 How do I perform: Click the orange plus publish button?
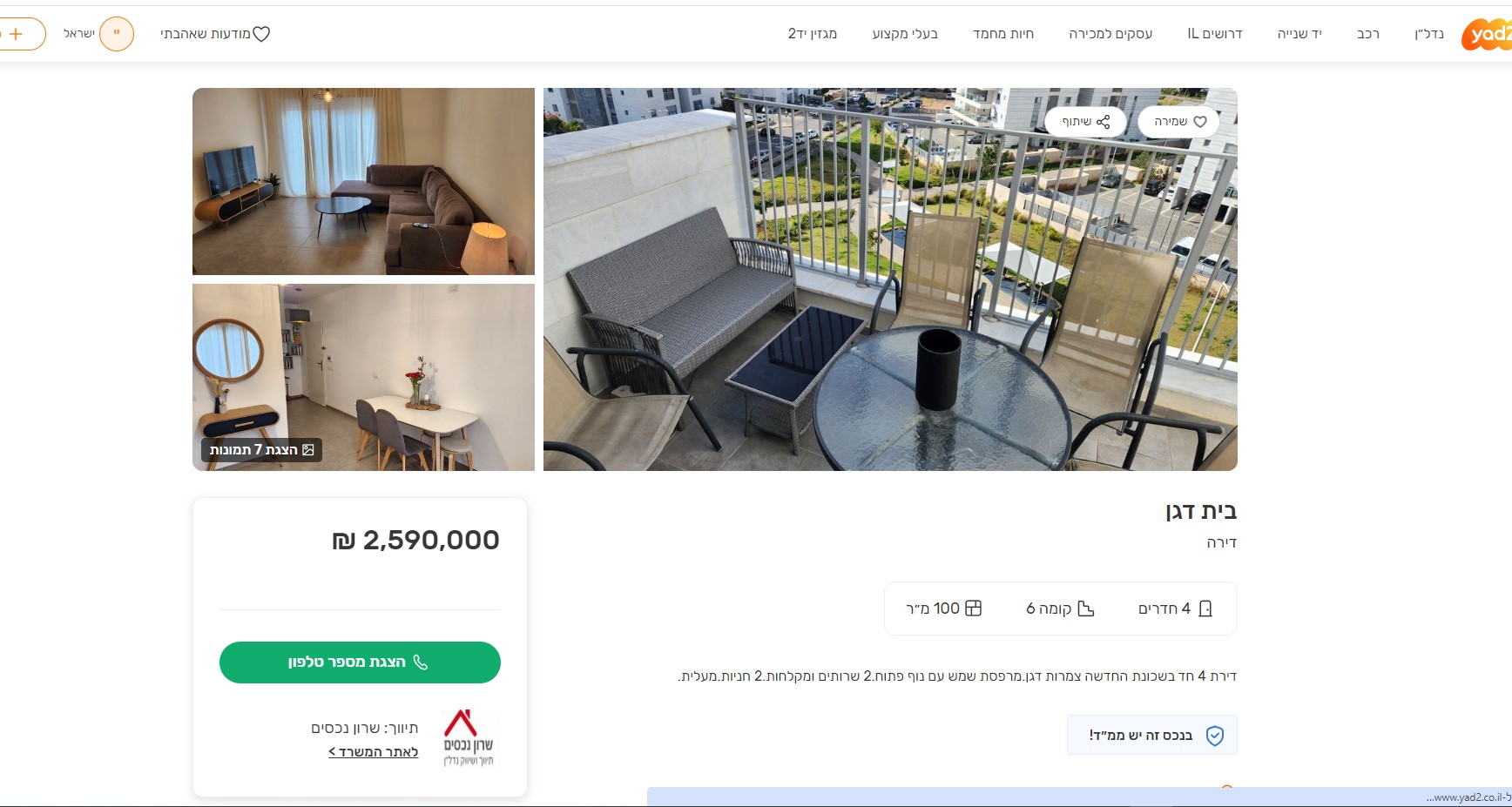tap(17, 34)
